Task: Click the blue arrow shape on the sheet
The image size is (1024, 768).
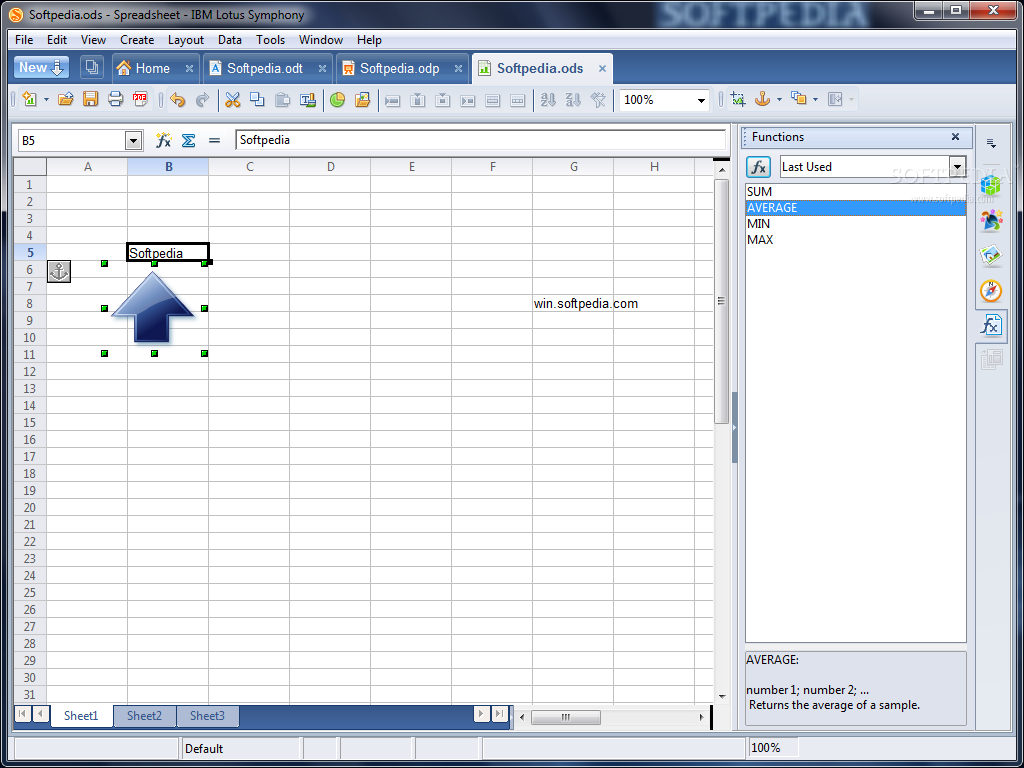Action: coord(153,308)
